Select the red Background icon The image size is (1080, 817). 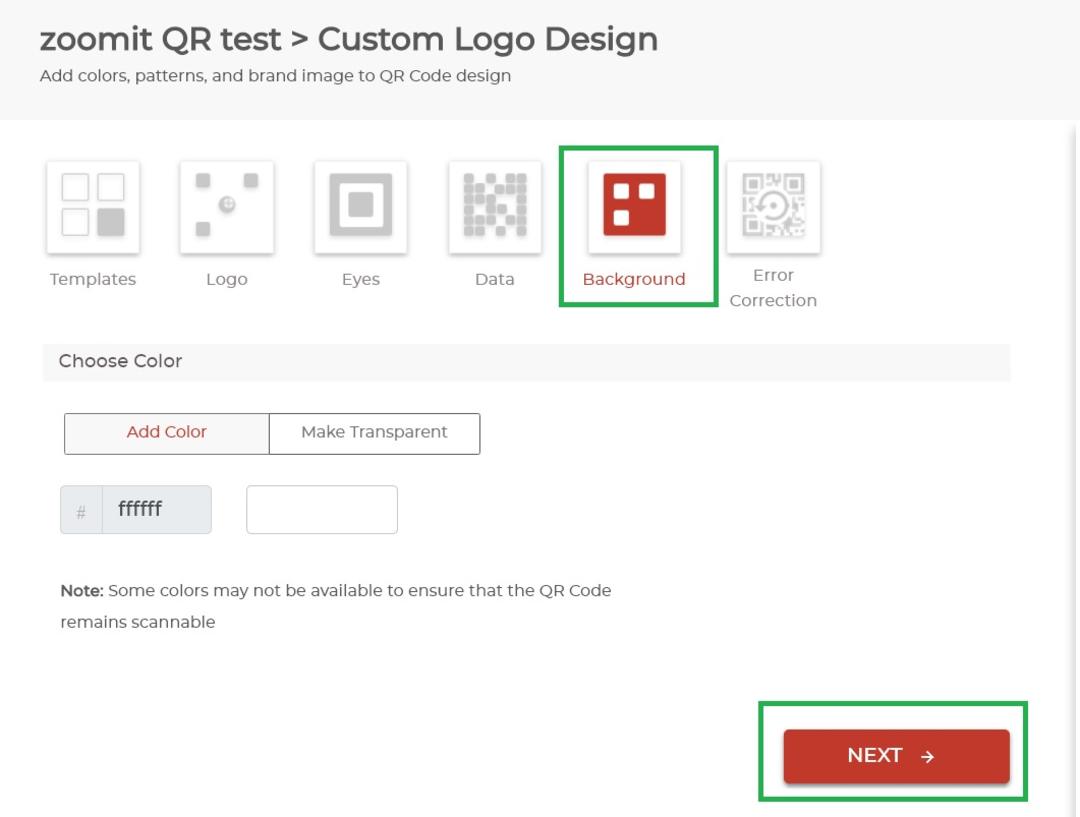click(634, 207)
